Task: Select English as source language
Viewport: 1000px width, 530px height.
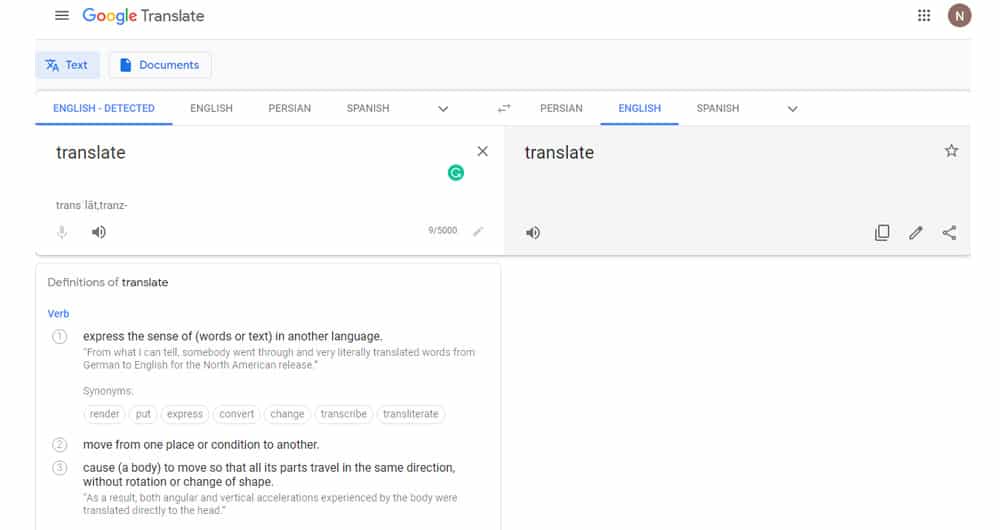Action: point(211,108)
